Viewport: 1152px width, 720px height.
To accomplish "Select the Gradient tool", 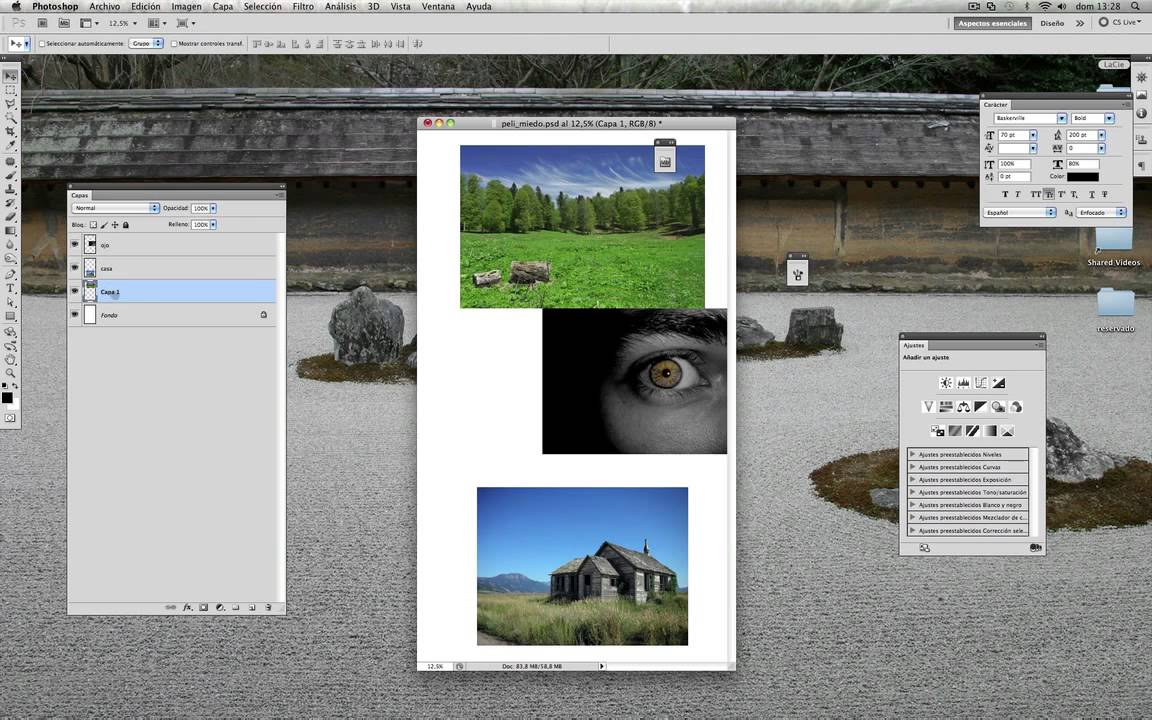I will (x=10, y=230).
